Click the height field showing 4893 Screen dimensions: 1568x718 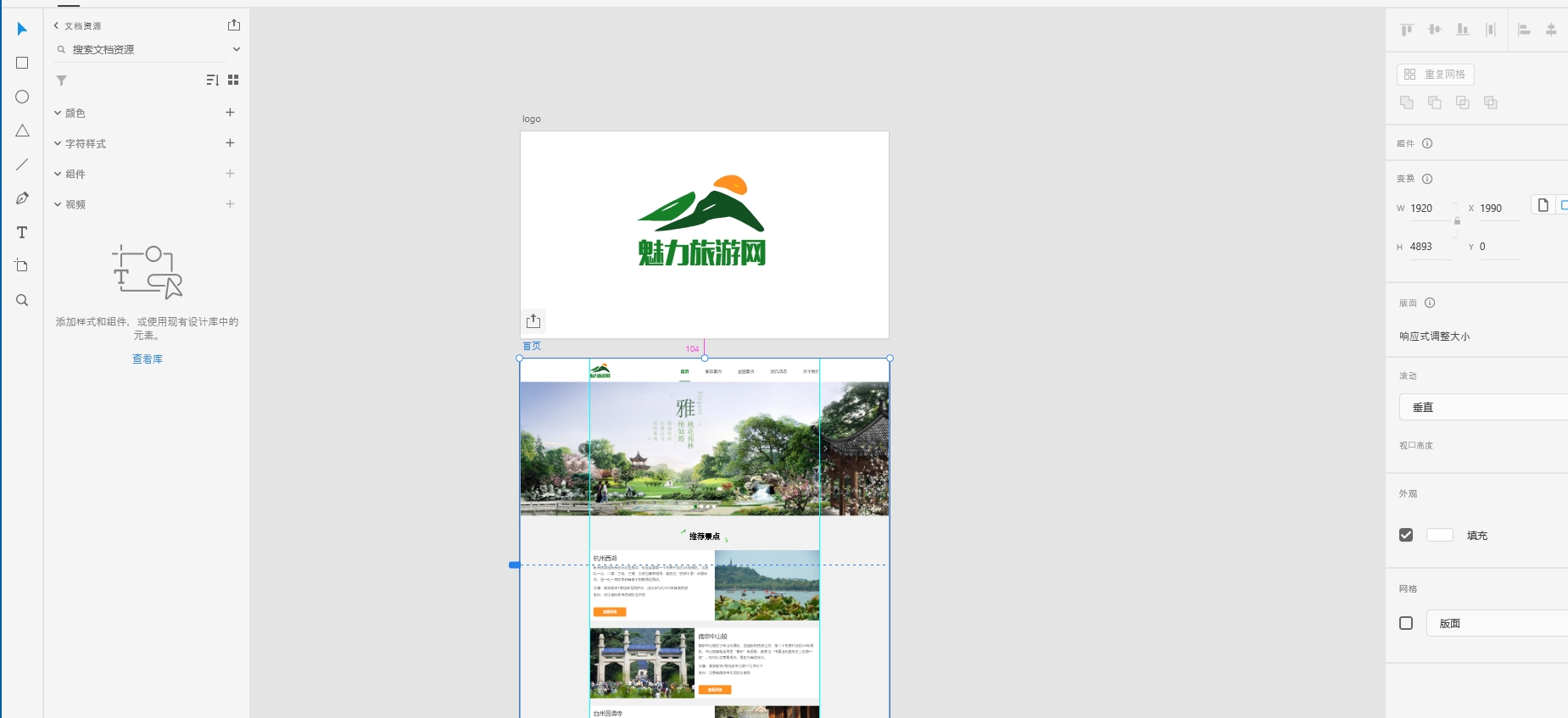point(1431,247)
